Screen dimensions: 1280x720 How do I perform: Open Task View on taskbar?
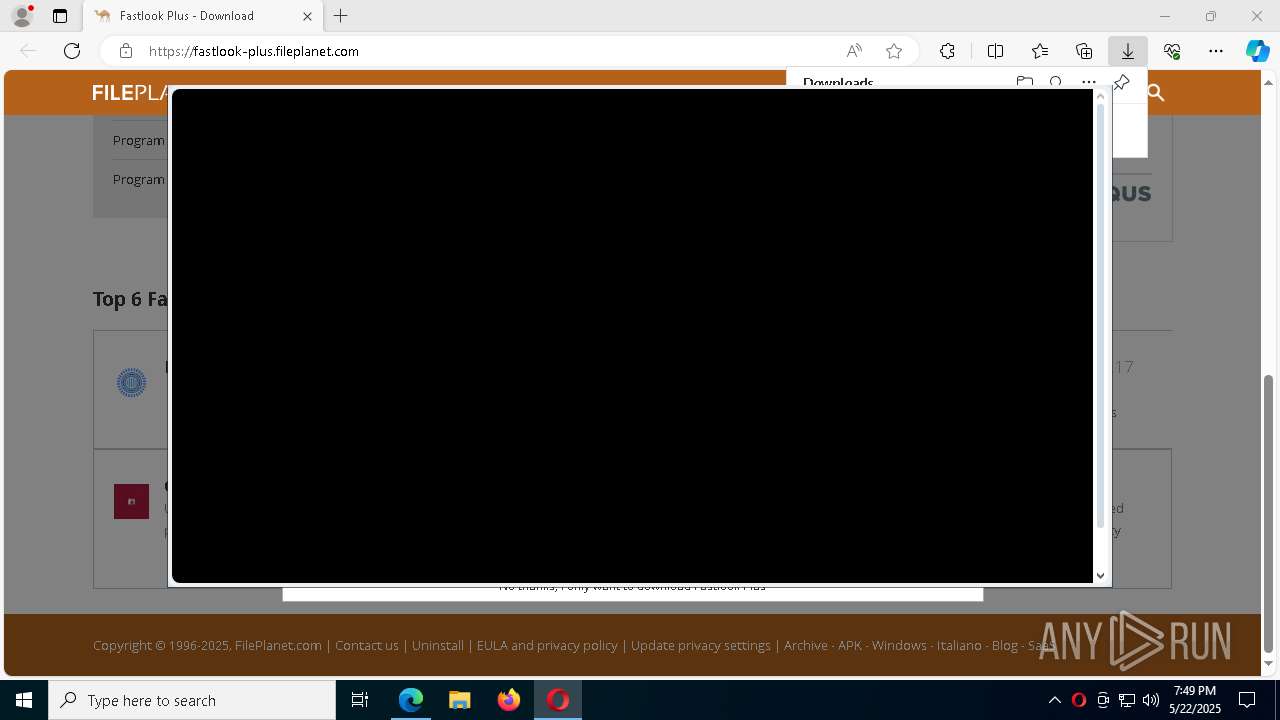(x=360, y=700)
